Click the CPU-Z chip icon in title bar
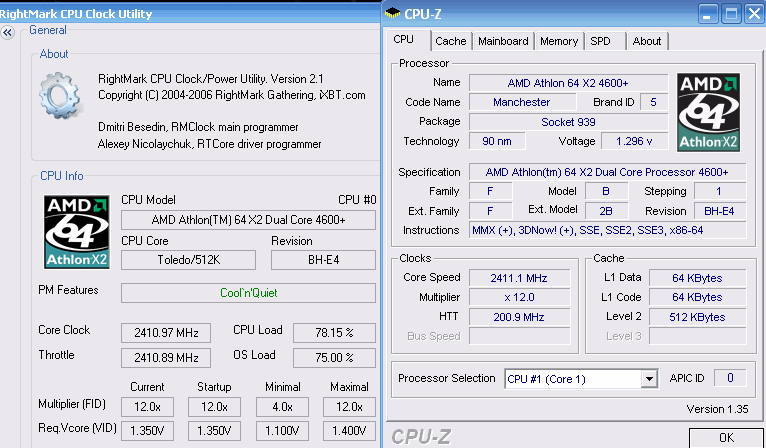This screenshot has width=766, height=448. [392, 14]
